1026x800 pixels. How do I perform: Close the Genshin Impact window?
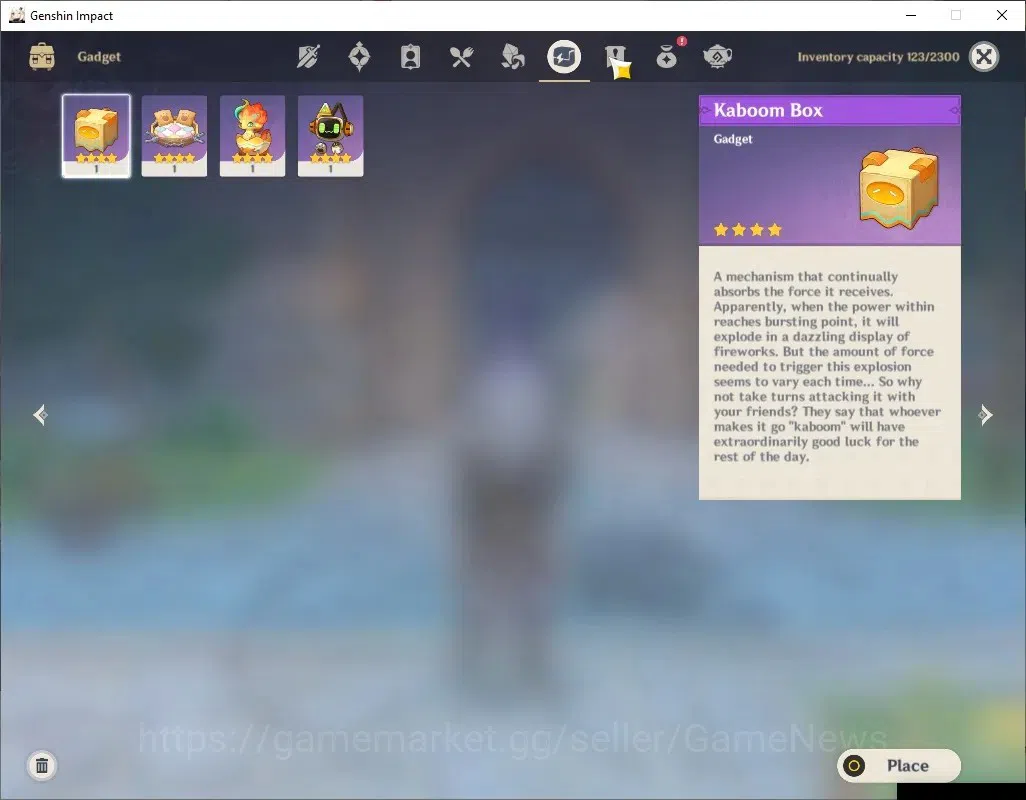pyautogui.click(x=1002, y=15)
